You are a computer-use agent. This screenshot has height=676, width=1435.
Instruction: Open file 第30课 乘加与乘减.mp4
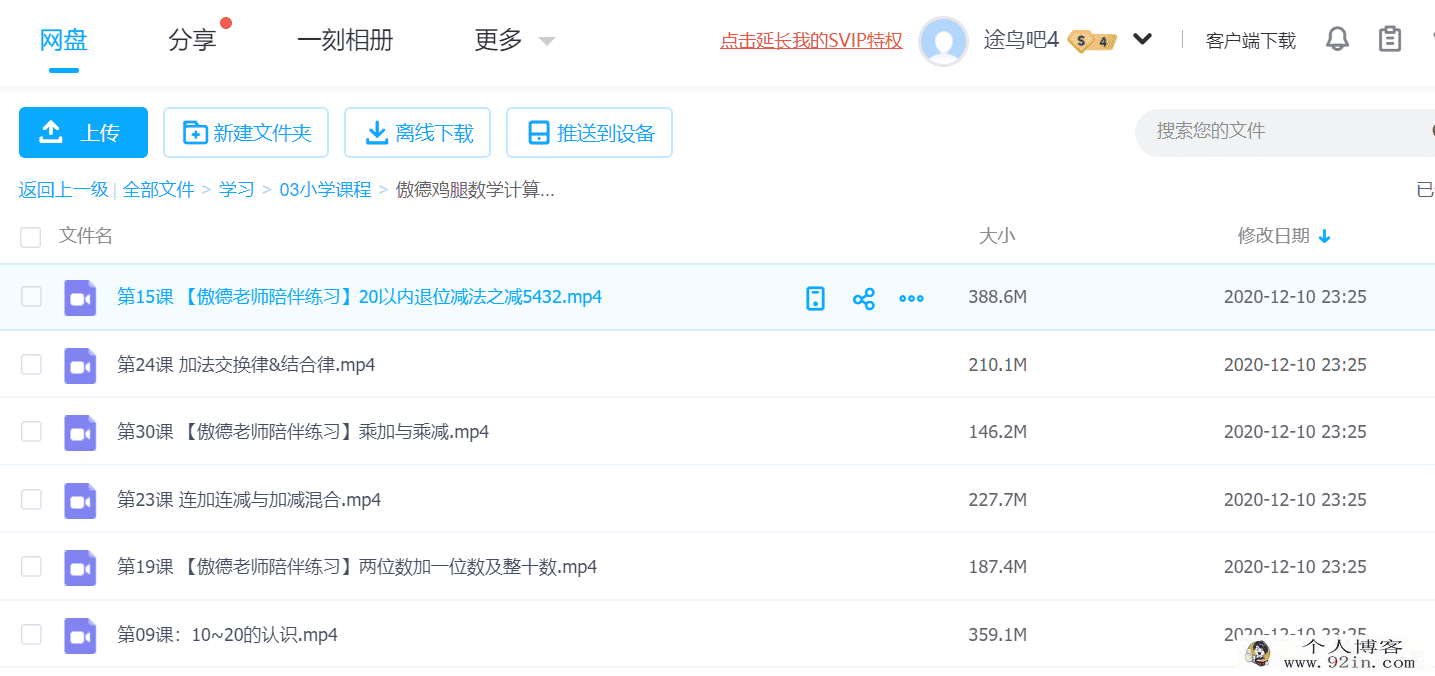303,432
